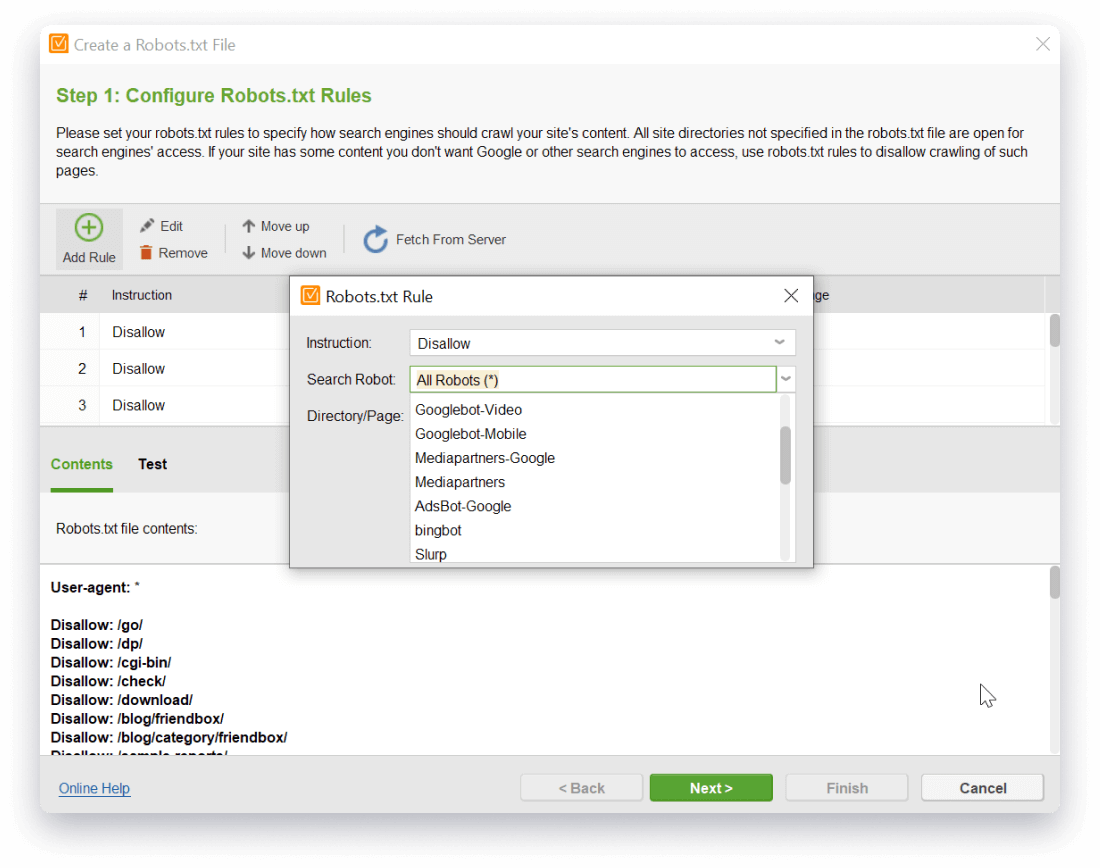
Task: Click the 'Disallow: /go/' line
Action: pyautogui.click(x=97, y=625)
